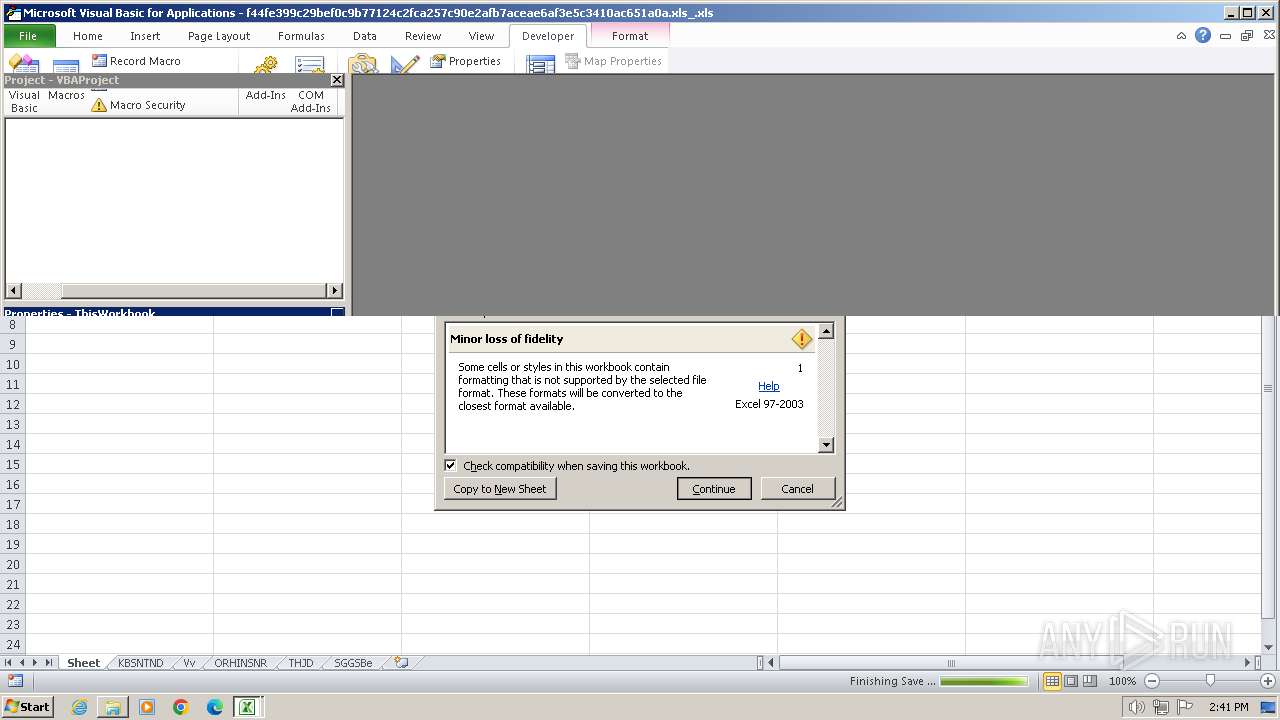Click Continue in compatibility dialog
Viewport: 1280px width, 720px height.
point(714,489)
